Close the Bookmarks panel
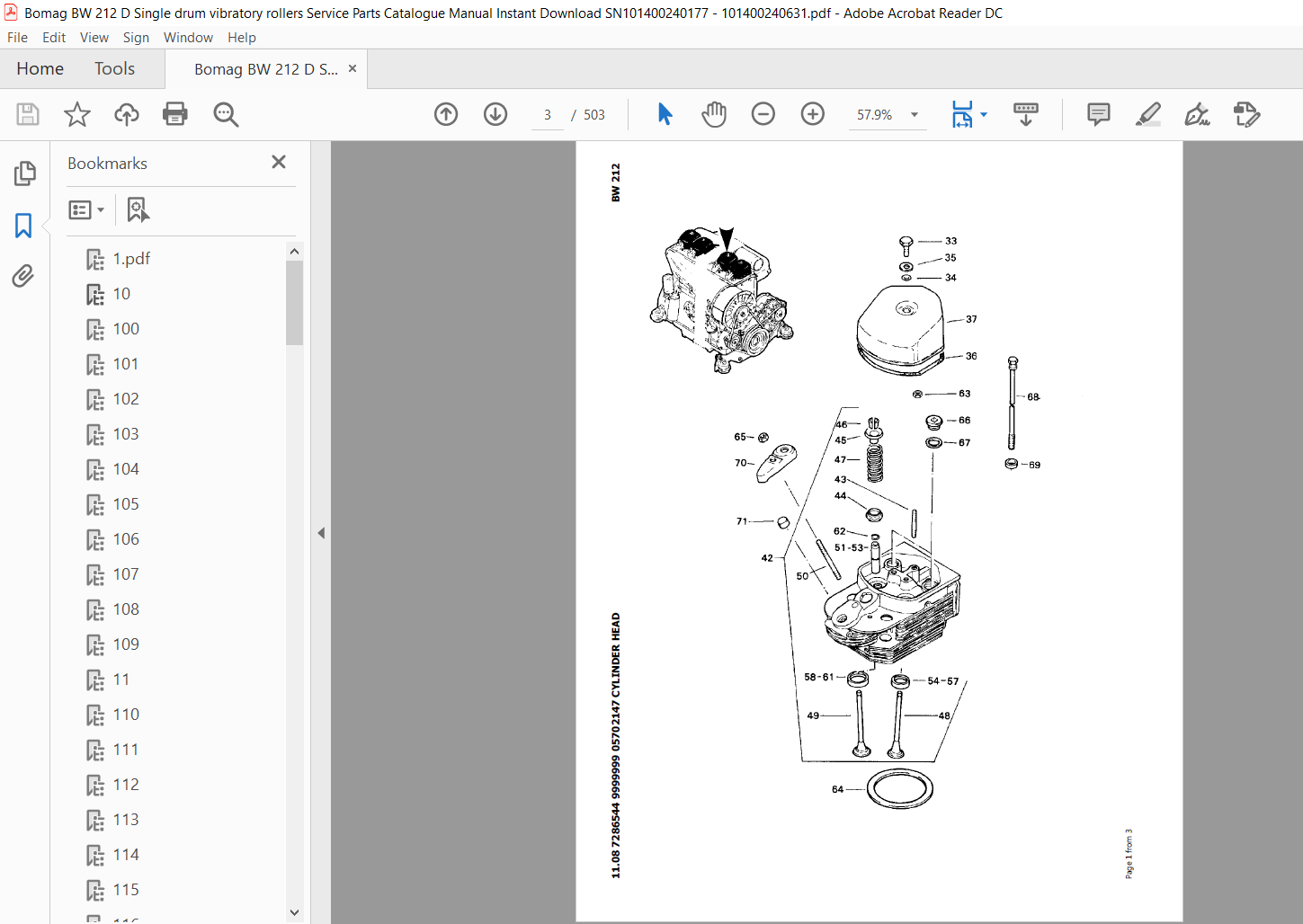 pos(279,162)
